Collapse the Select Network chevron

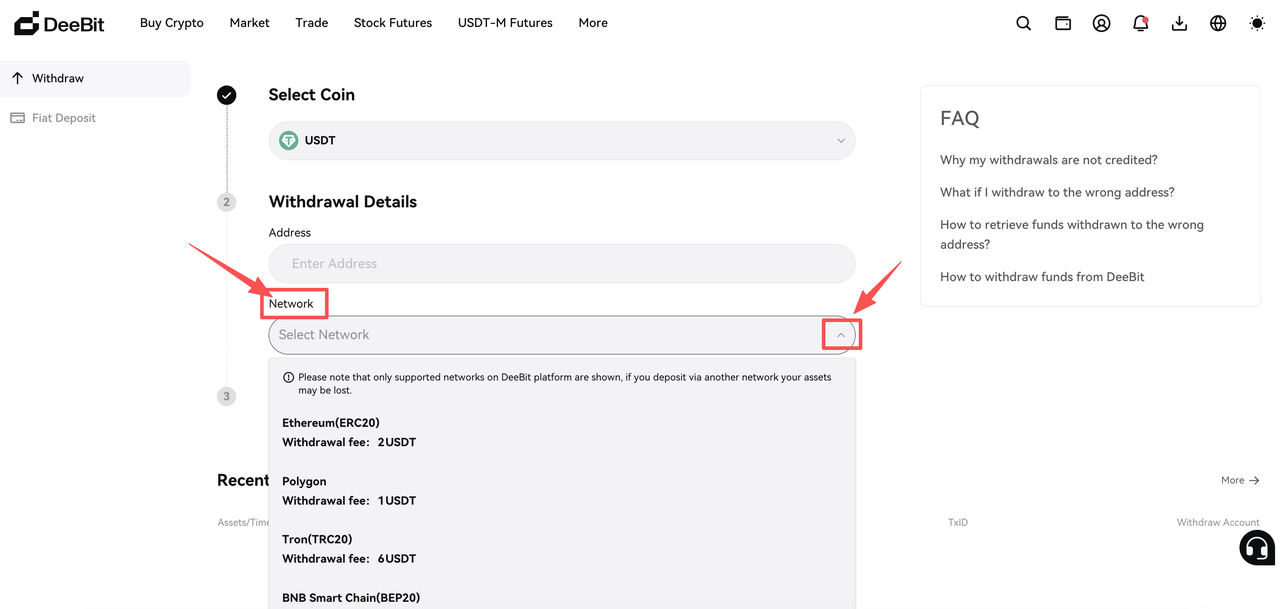(x=841, y=335)
